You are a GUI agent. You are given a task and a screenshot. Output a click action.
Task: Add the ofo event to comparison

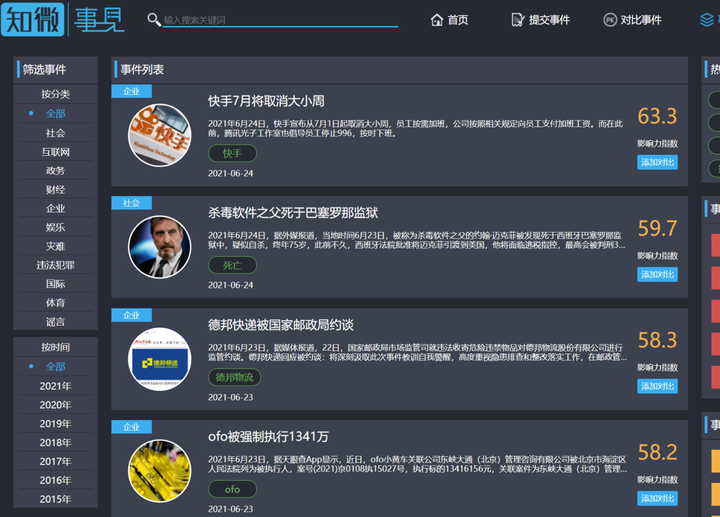click(x=657, y=499)
